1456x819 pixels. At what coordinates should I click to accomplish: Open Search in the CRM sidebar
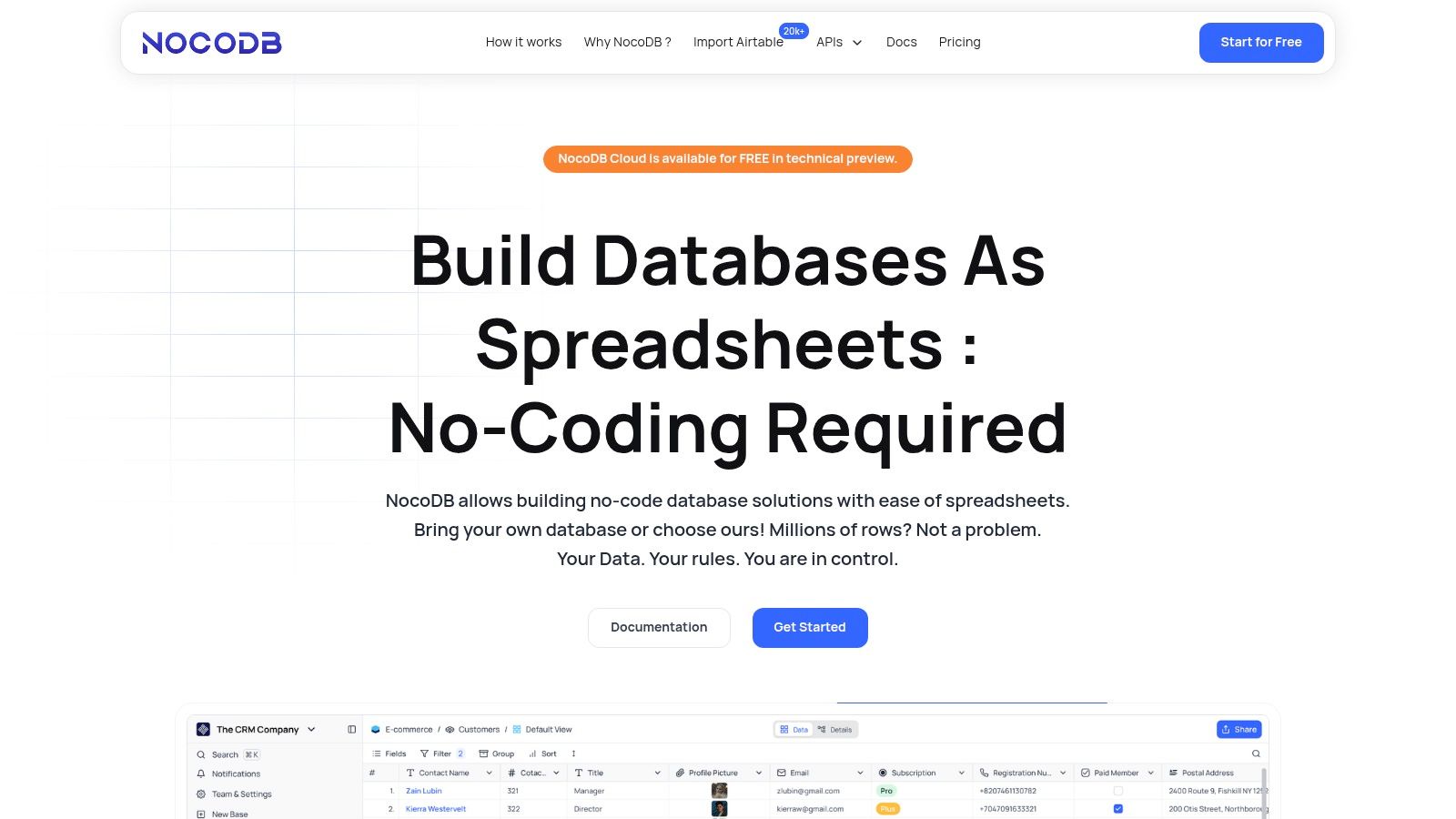pos(224,754)
